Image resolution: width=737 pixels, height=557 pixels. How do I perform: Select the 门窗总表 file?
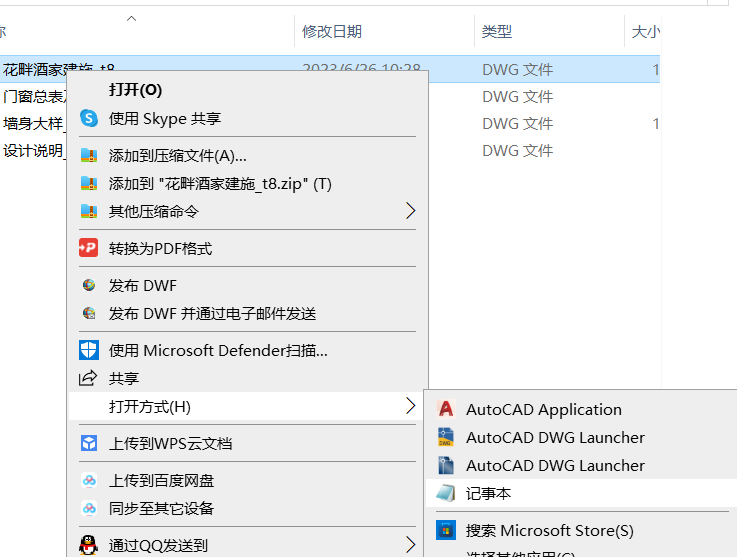33,96
